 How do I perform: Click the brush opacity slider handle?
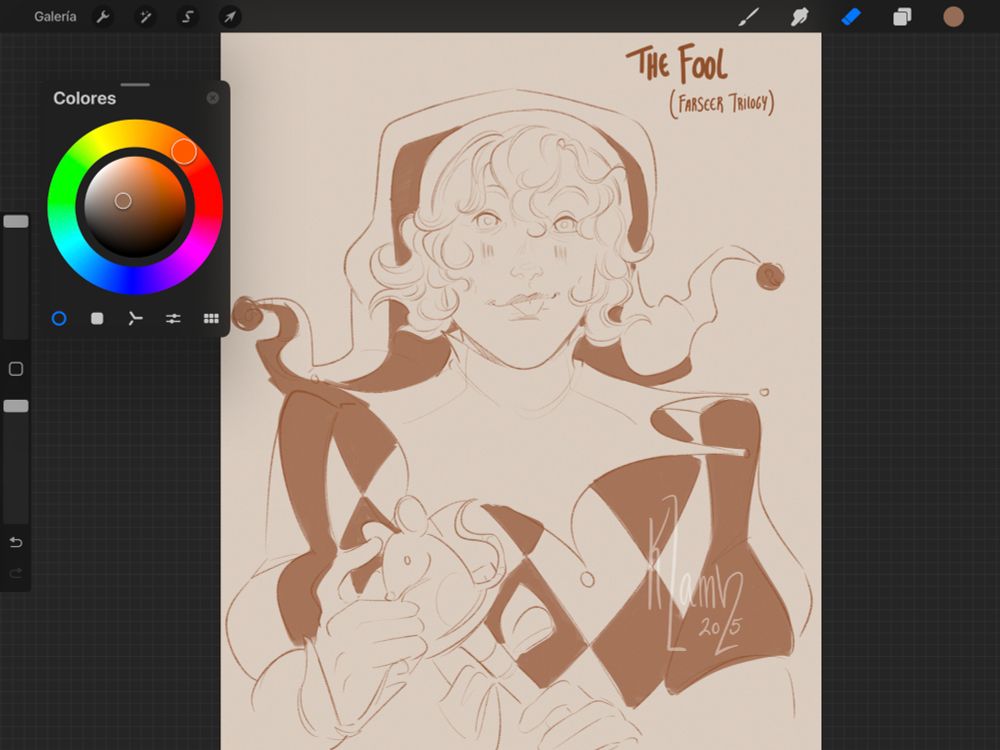16,406
